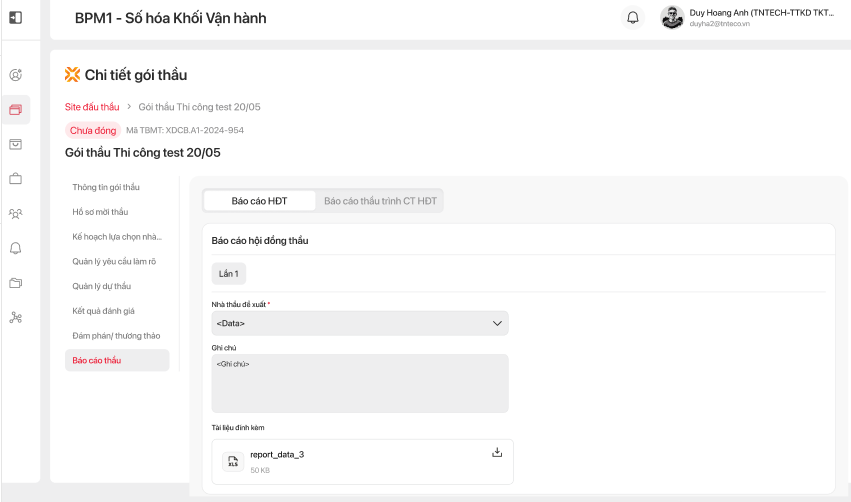The height and width of the screenshot is (502, 851).
Task: Open Hồ sơ mời thầu menu item
Action: coord(100,212)
